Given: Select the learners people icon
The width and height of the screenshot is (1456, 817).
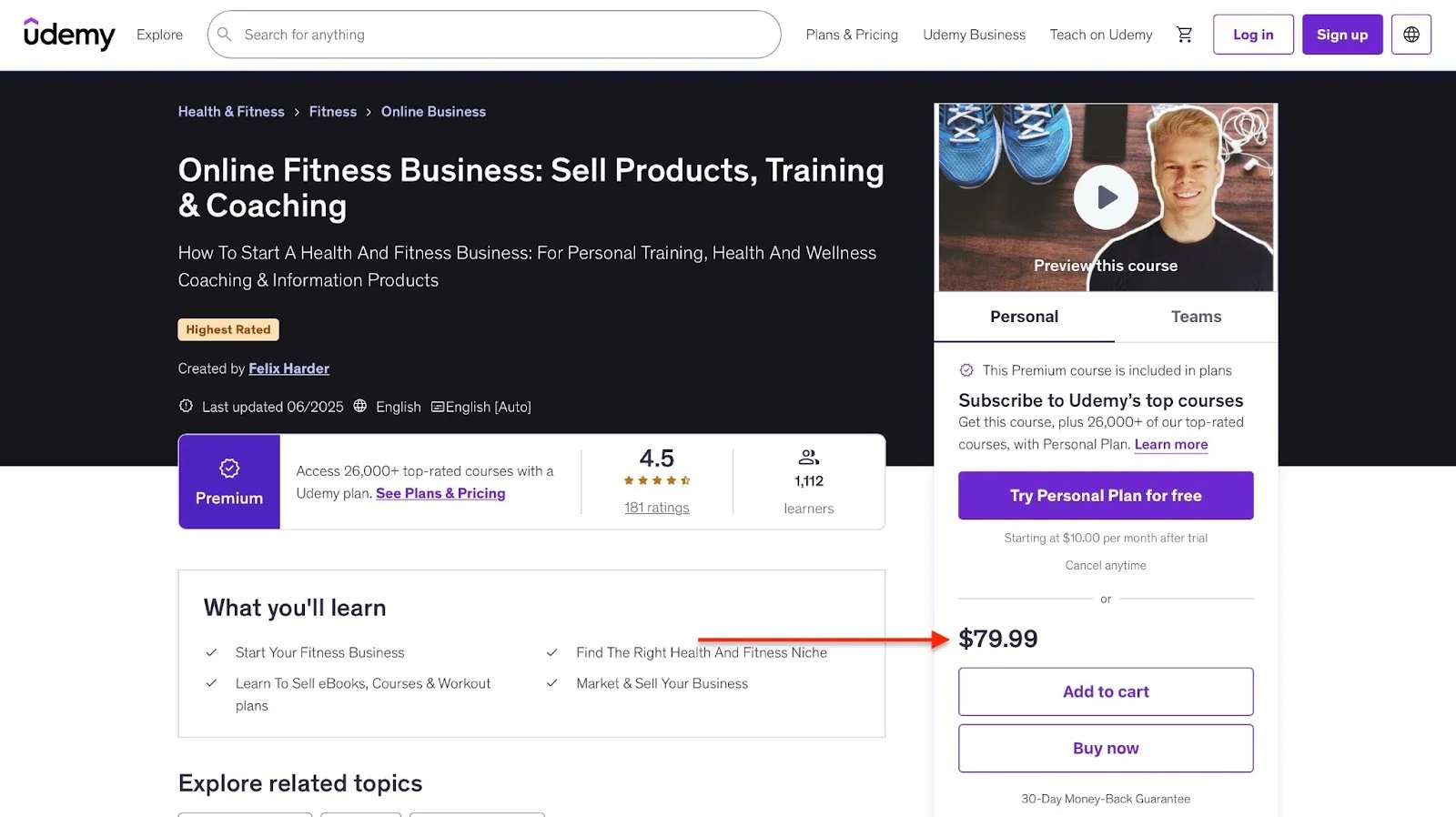Looking at the screenshot, I should (808, 457).
